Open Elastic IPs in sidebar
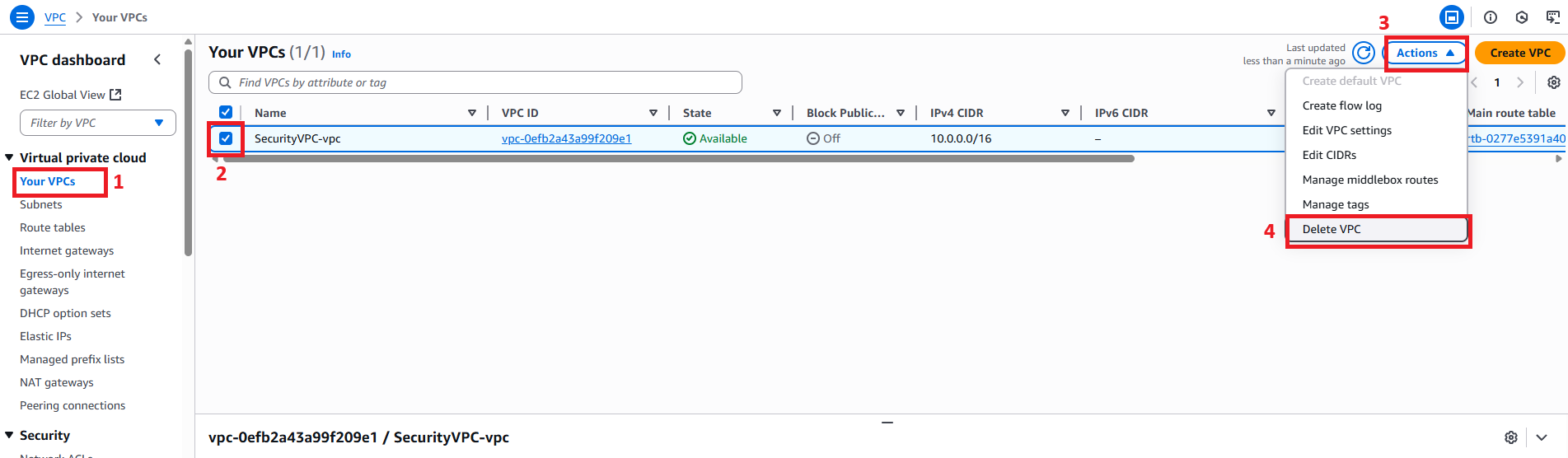 [x=45, y=336]
